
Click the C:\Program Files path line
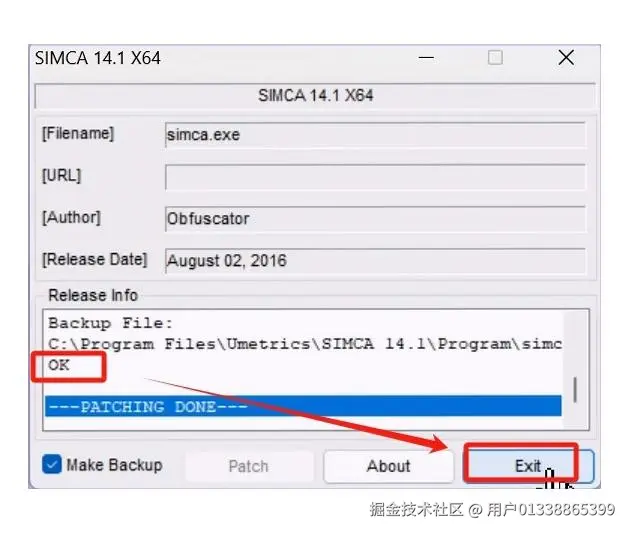pyautogui.click(x=305, y=344)
